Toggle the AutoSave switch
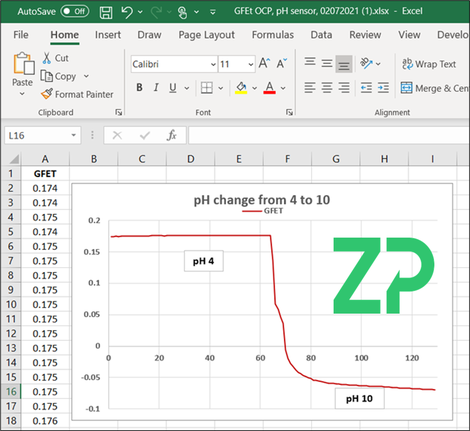The image size is (470, 431). coord(75,11)
